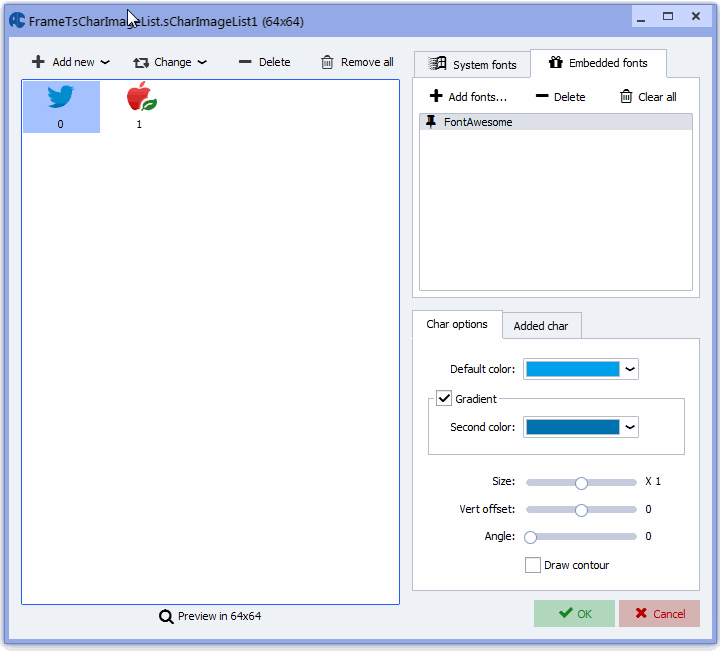The image size is (720, 651).
Task: Maximize the FrameTsCharImageList window
Action: click(668, 17)
